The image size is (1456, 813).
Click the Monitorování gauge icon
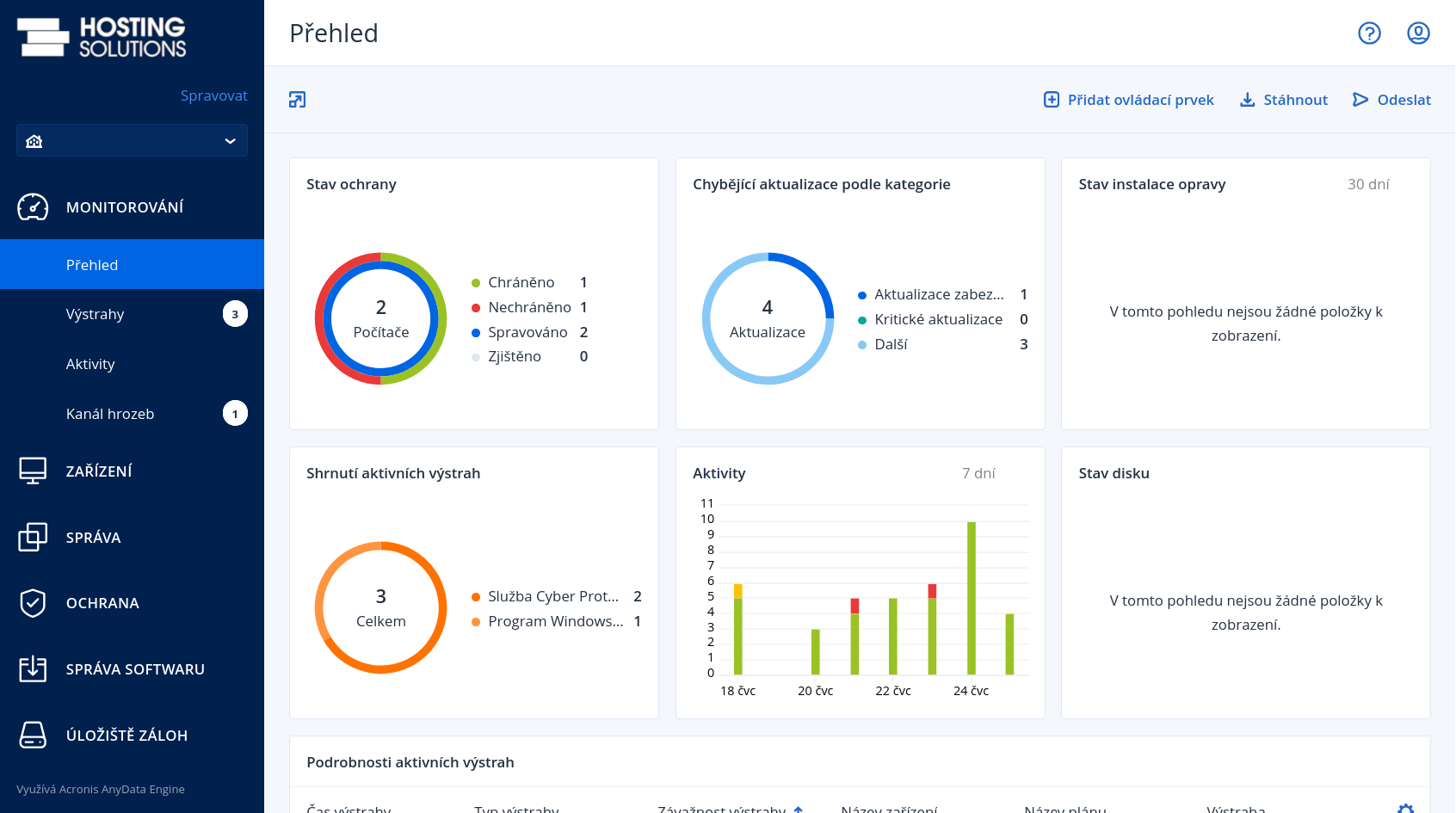[x=33, y=207]
